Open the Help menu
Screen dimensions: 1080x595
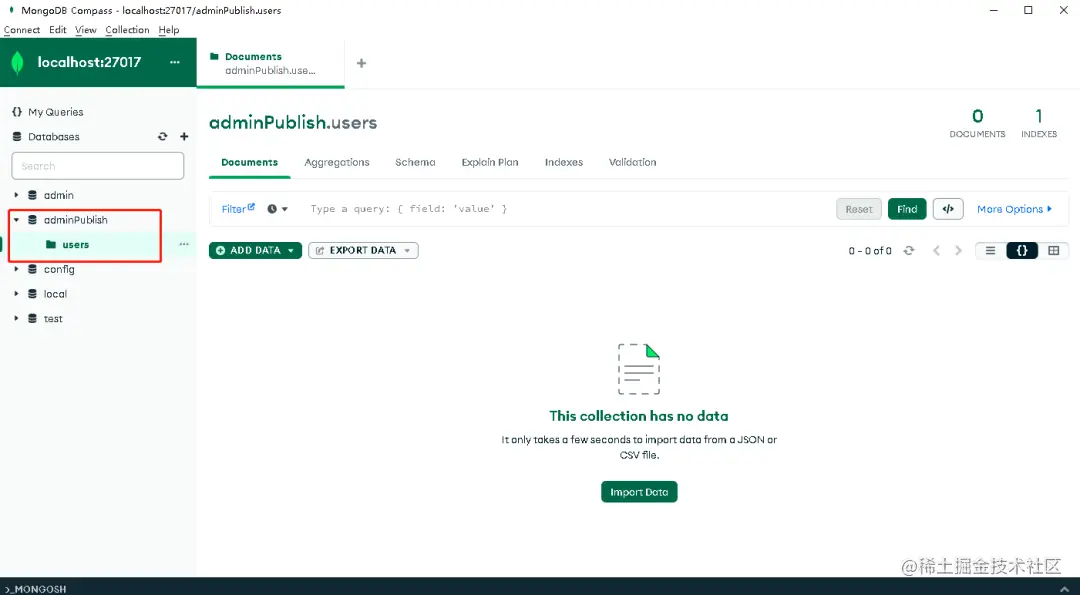coord(169,30)
